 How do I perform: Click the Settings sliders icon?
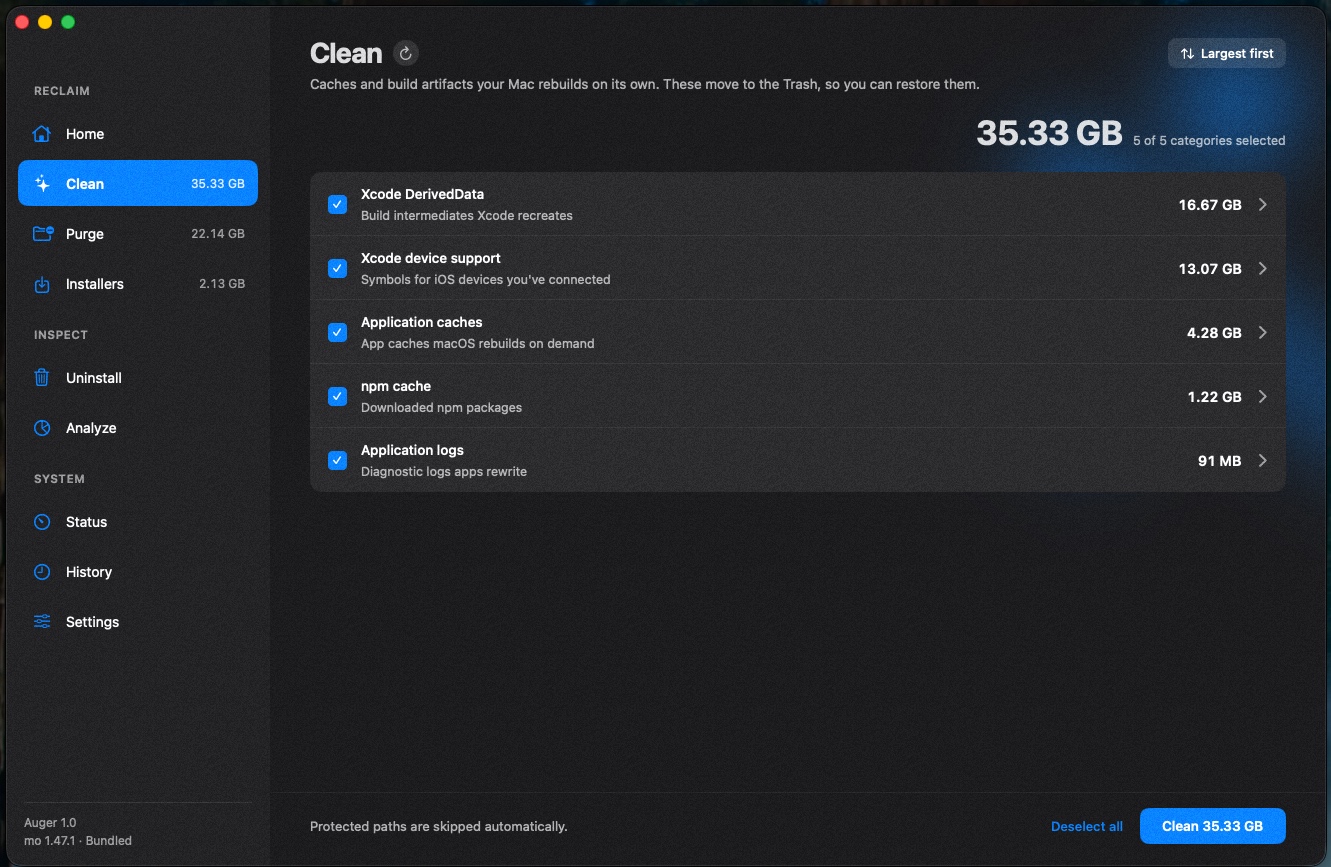pyautogui.click(x=42, y=622)
